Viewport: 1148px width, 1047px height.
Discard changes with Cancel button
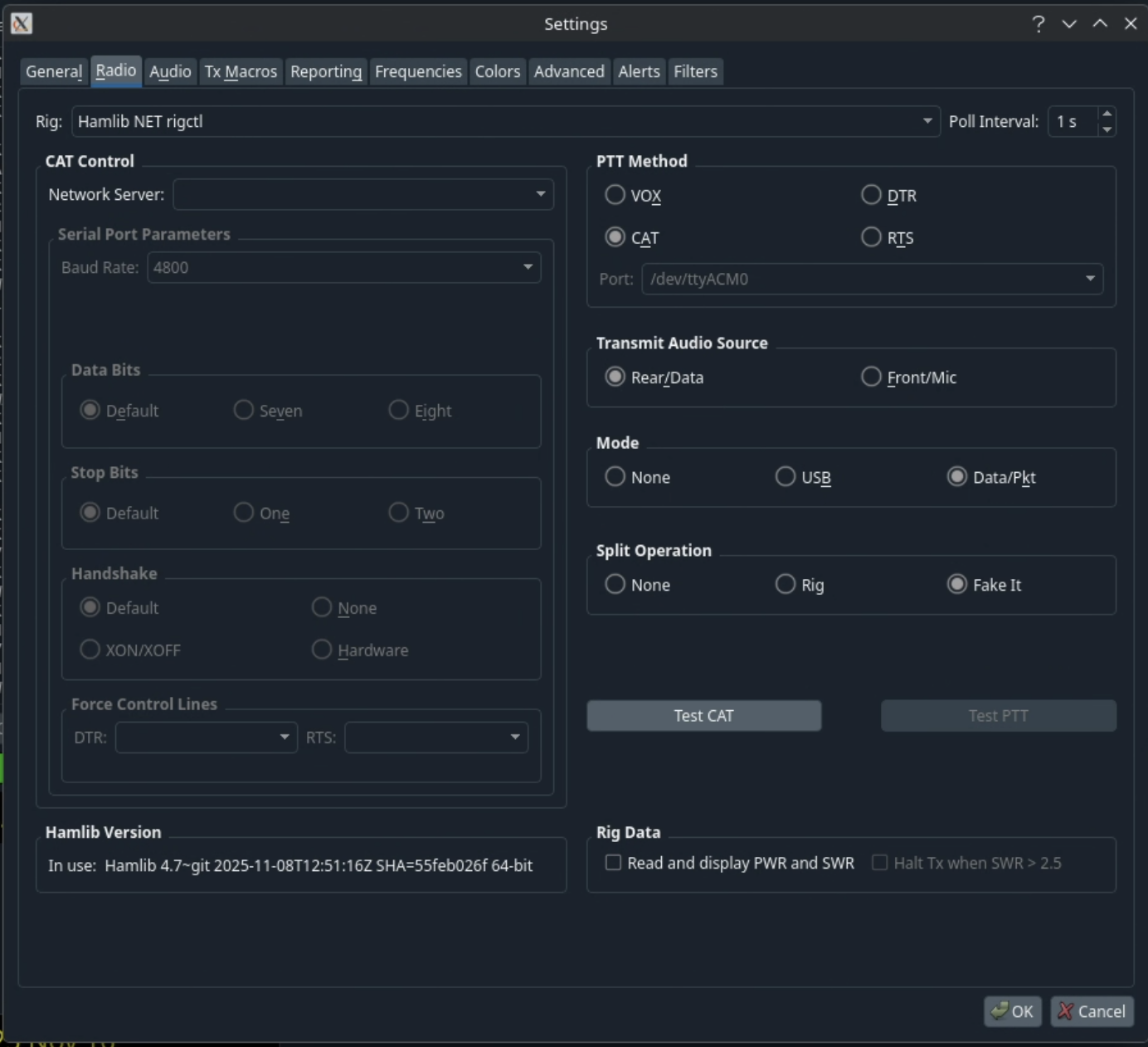[1092, 1011]
